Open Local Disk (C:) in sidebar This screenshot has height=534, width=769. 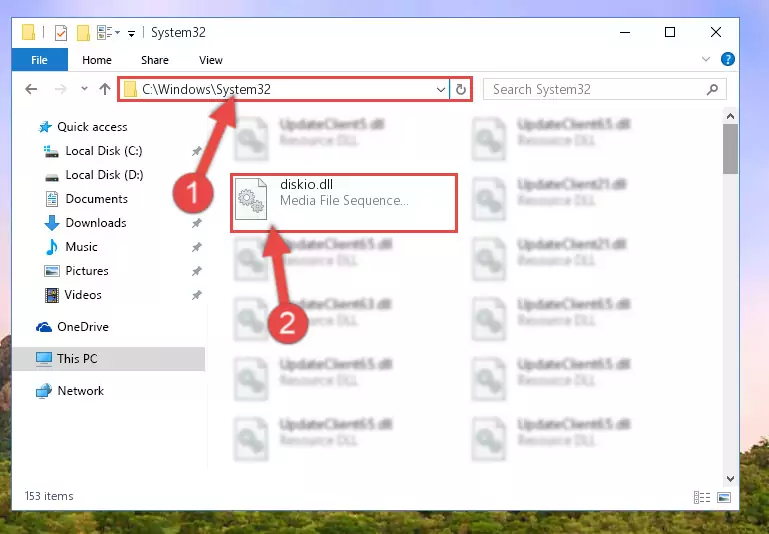104,151
